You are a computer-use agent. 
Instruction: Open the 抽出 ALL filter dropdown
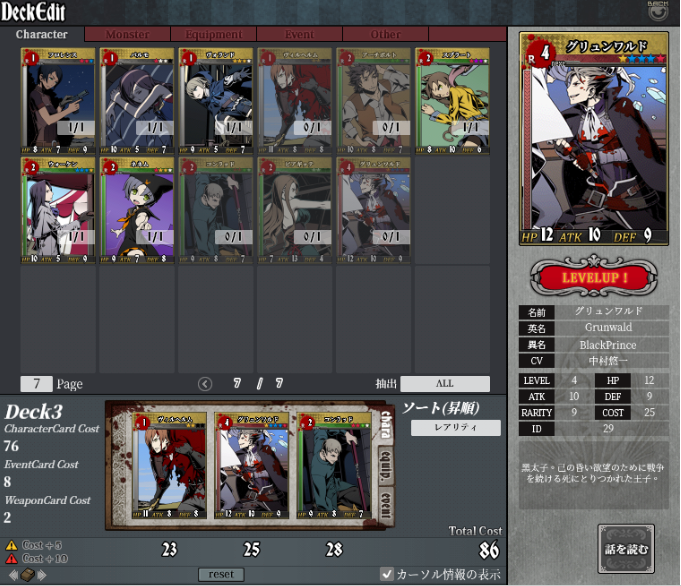click(445, 384)
